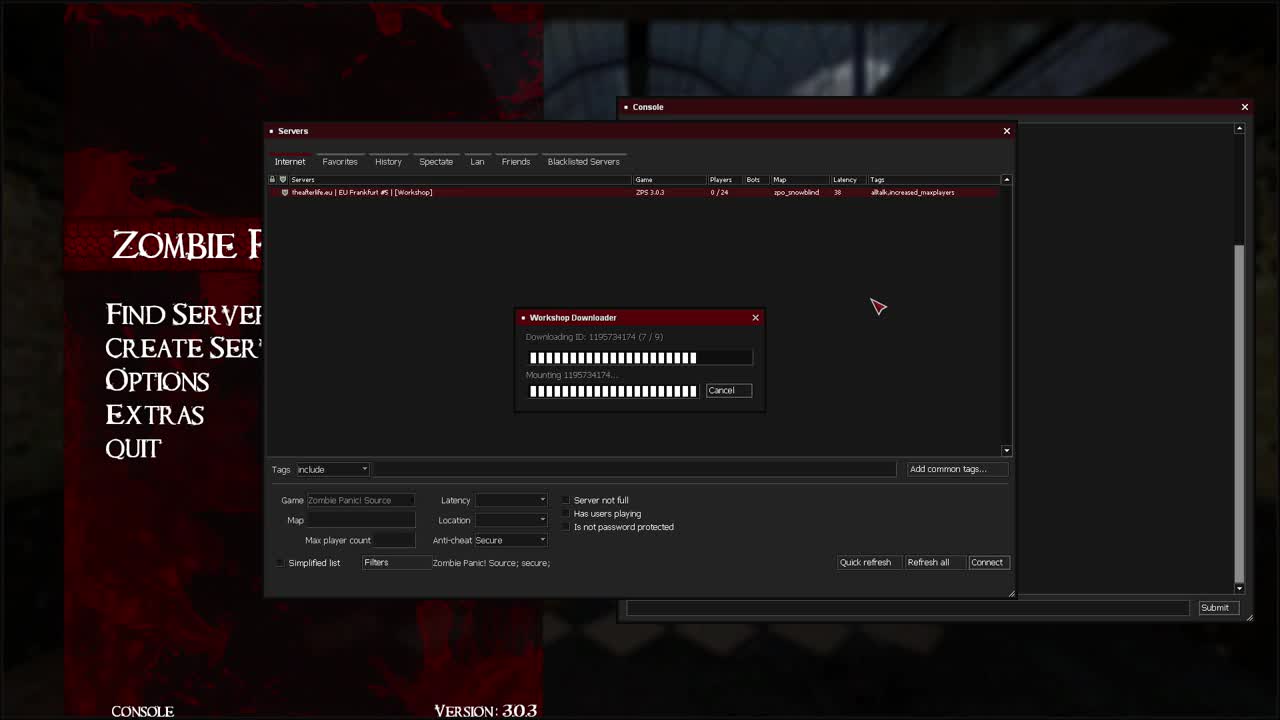Viewport: 1280px width, 720px height.
Task: Open Location filter dropdown
Action: [511, 520]
